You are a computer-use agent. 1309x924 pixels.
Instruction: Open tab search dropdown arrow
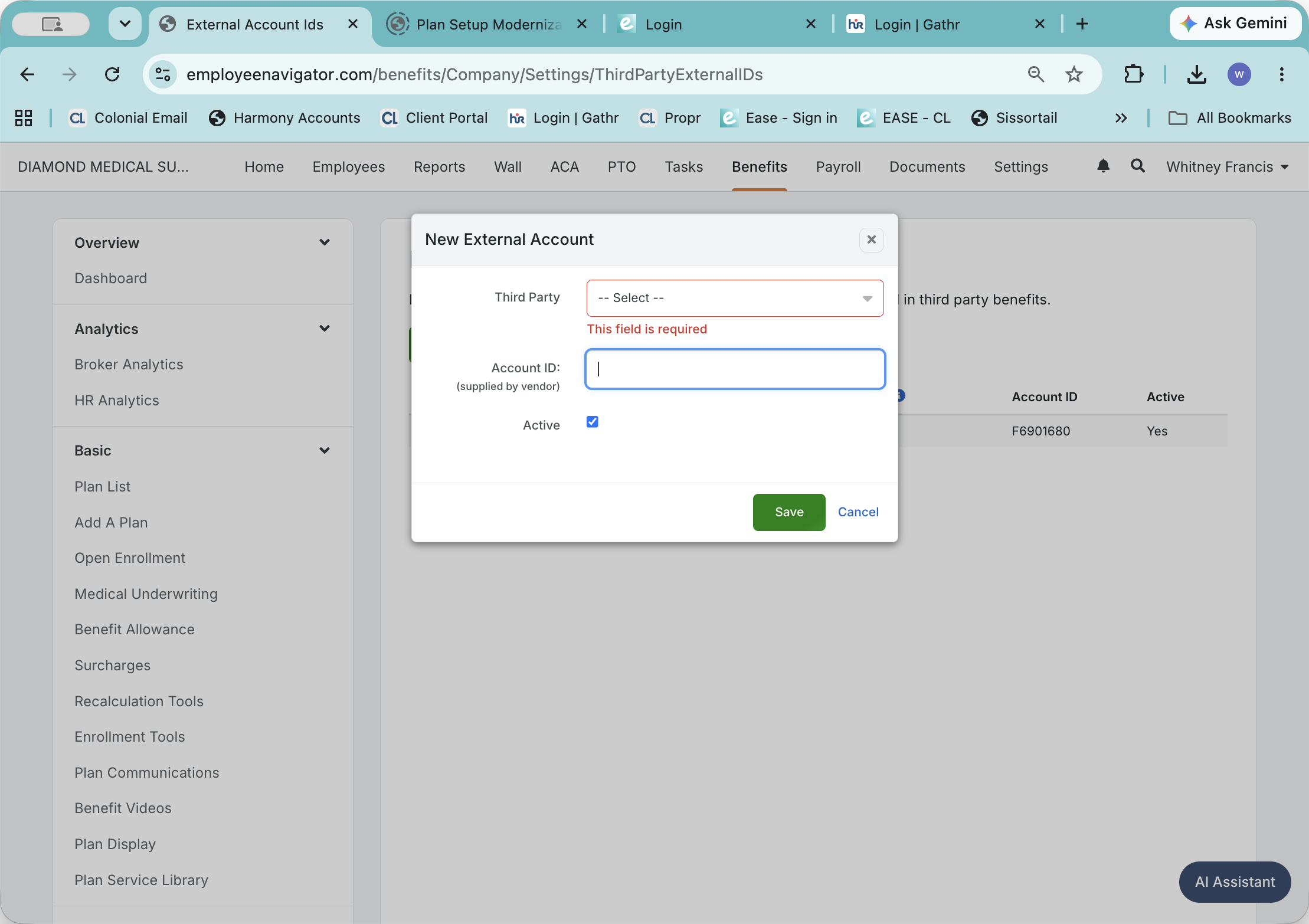(125, 24)
